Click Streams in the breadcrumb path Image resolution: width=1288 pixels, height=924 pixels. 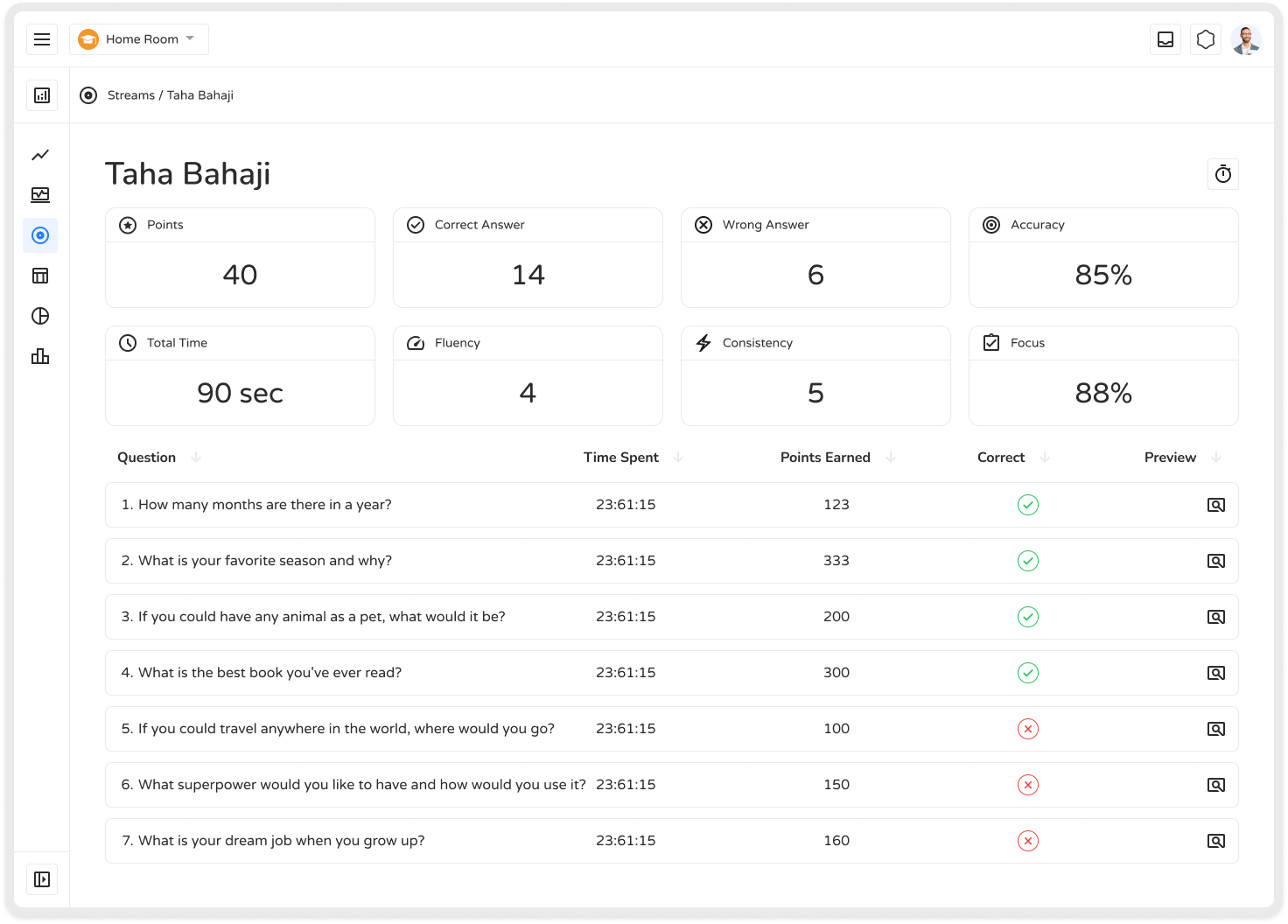click(131, 94)
